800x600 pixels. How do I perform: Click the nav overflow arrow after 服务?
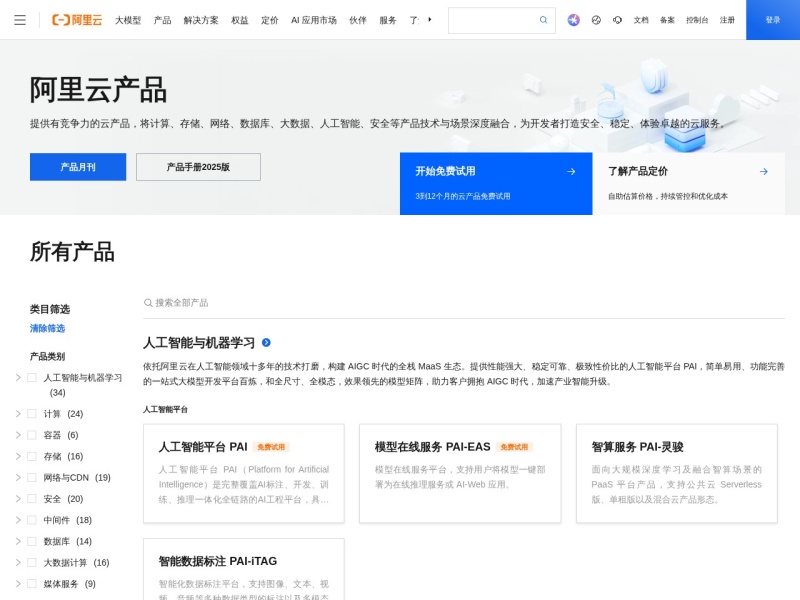click(430, 19)
